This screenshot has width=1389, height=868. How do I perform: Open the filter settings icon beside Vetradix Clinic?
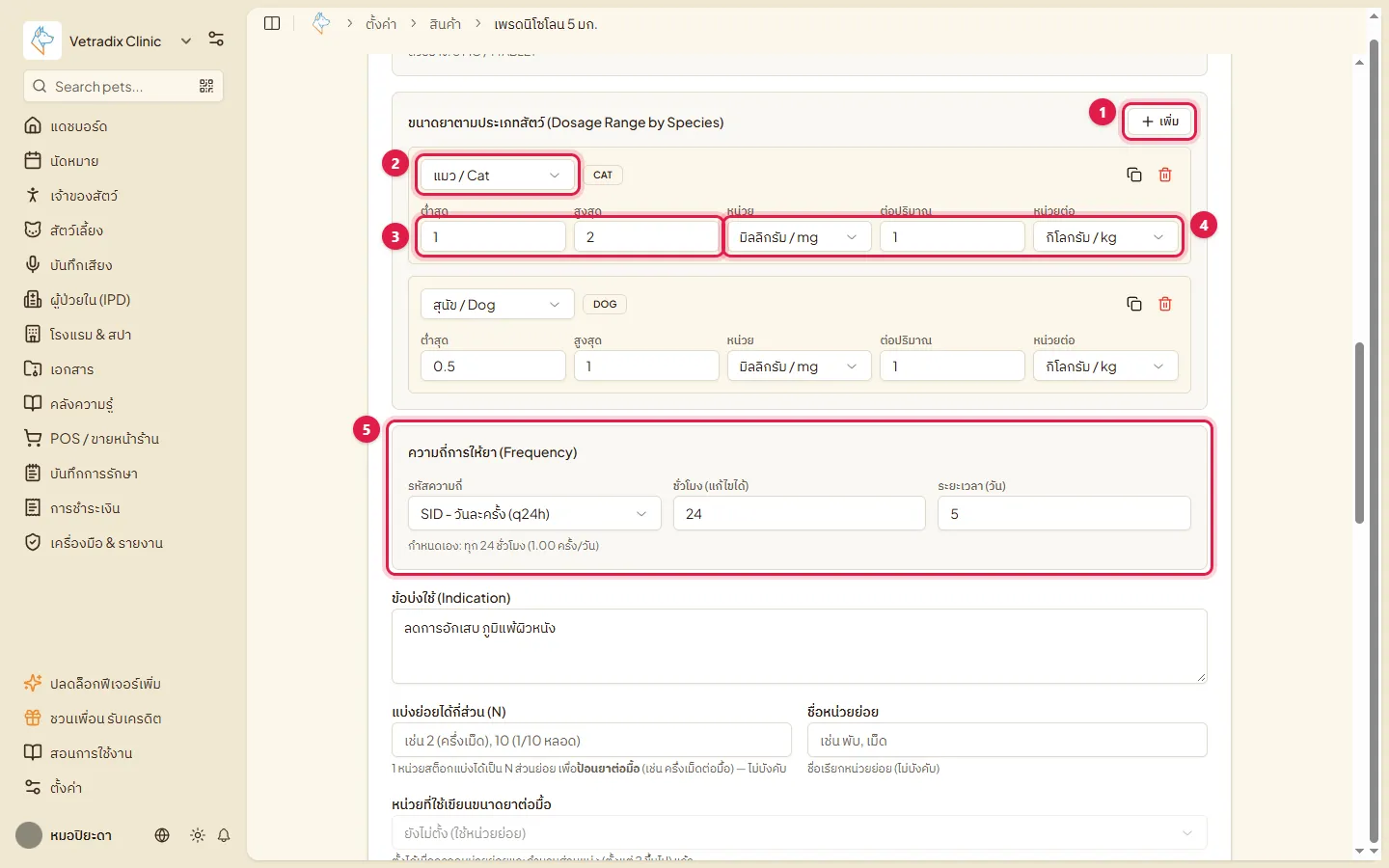pyautogui.click(x=216, y=40)
